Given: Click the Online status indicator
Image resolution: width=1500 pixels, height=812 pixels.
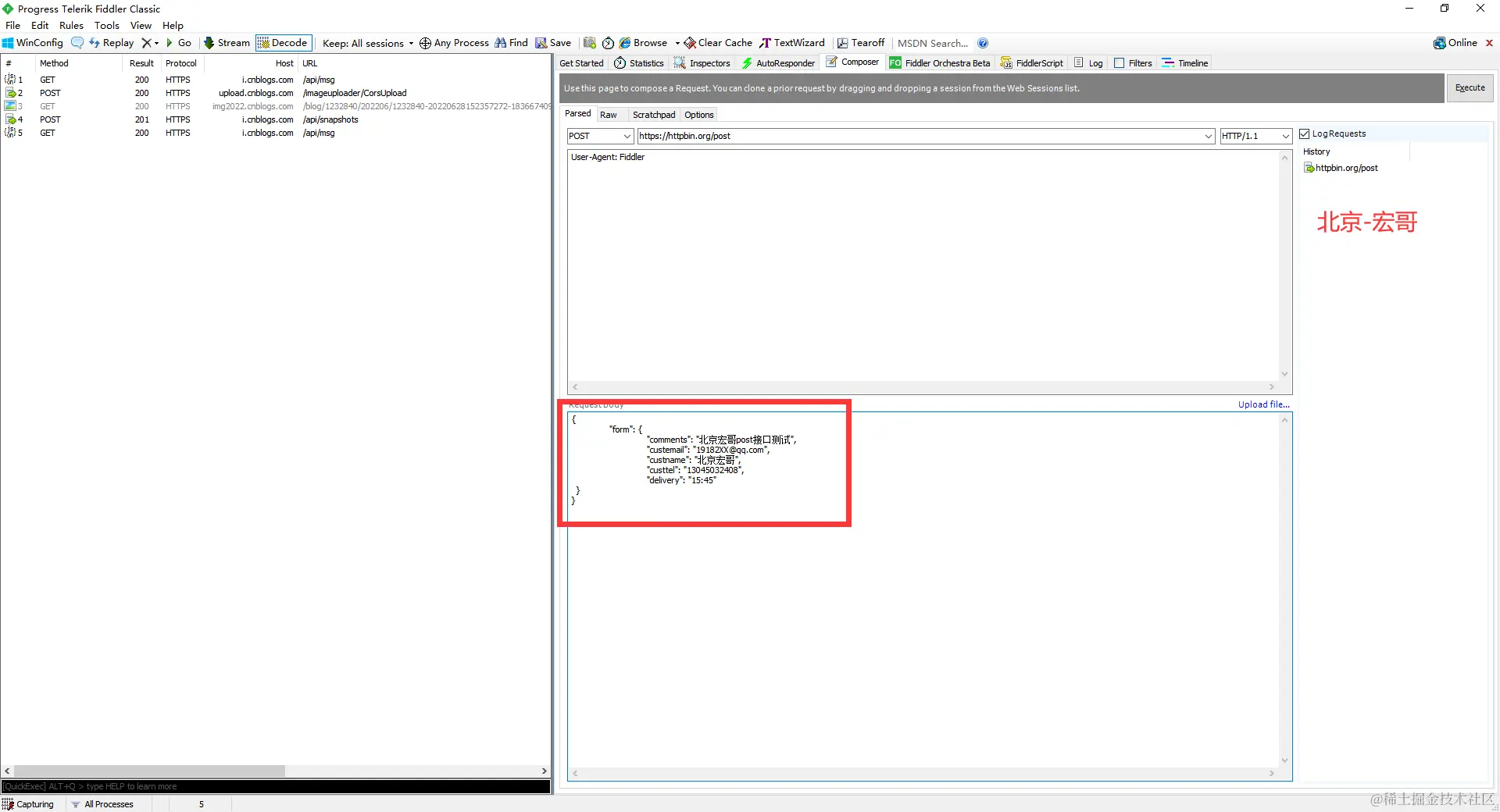Looking at the screenshot, I should [1455, 43].
